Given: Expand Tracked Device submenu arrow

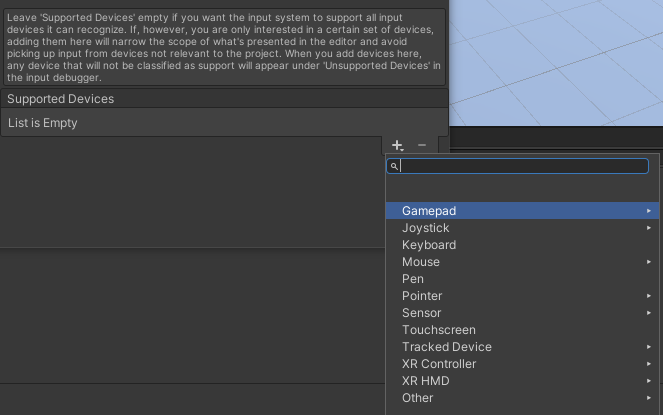Looking at the screenshot, I should pyautogui.click(x=649, y=346).
